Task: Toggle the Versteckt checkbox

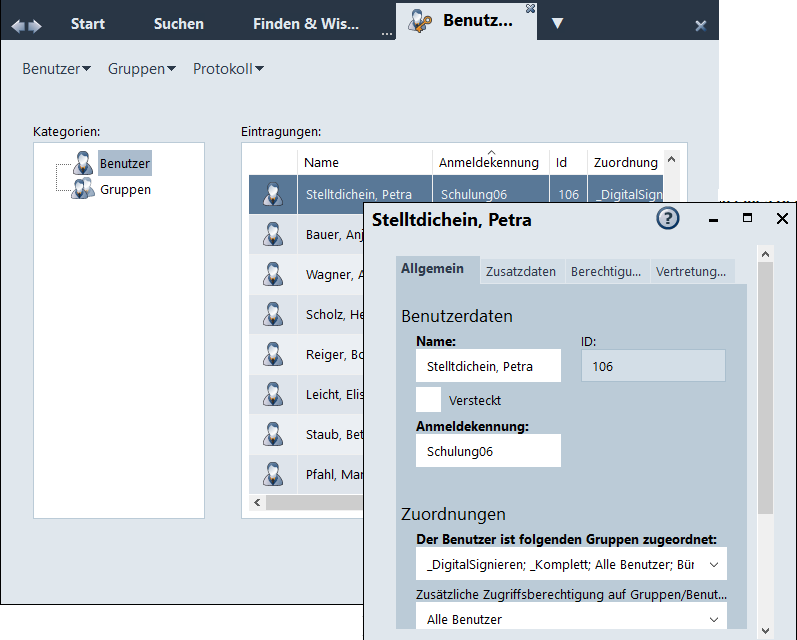Action: [x=428, y=400]
